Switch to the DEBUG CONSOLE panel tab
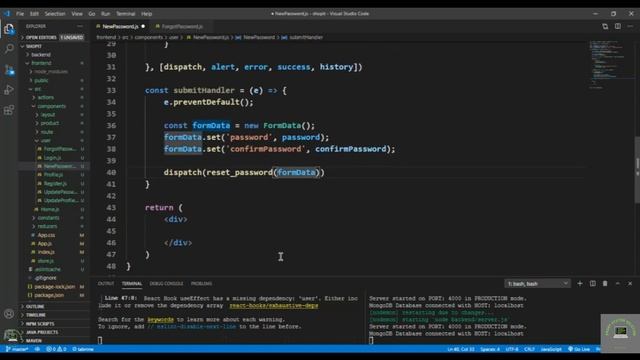This screenshot has height=360, width=640. pyautogui.click(x=166, y=283)
